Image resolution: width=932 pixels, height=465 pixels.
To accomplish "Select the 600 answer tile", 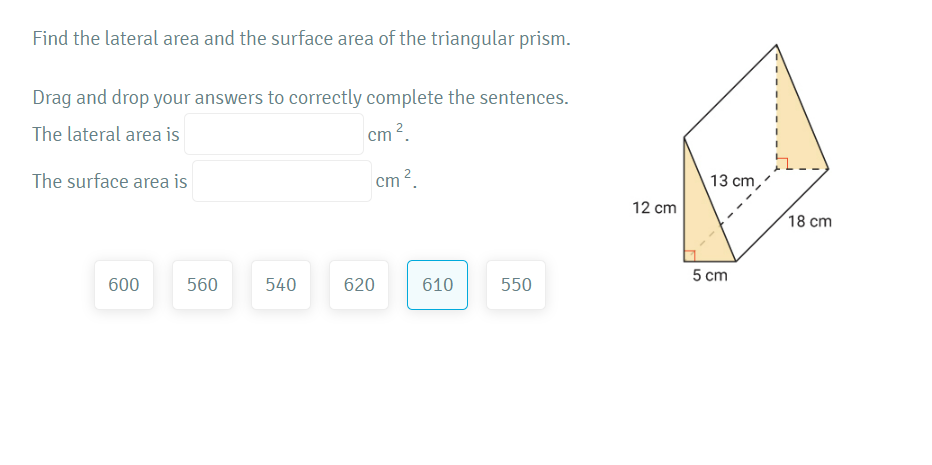I will (x=124, y=285).
